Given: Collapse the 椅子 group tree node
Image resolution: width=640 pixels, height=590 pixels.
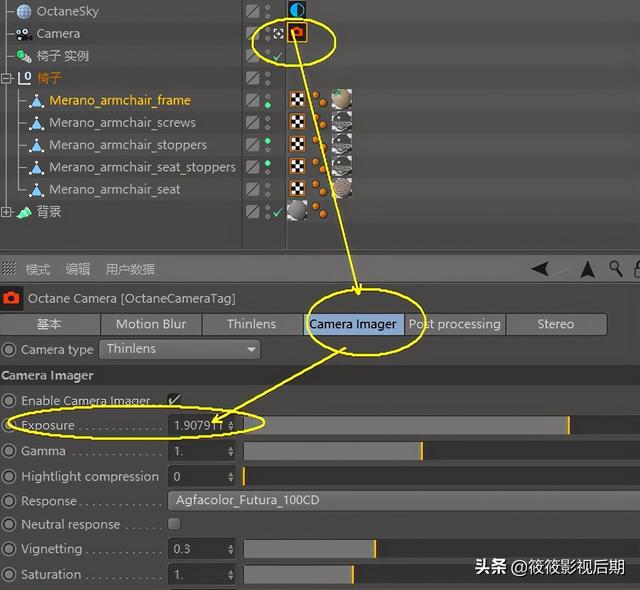Looking at the screenshot, I should [x=6, y=78].
